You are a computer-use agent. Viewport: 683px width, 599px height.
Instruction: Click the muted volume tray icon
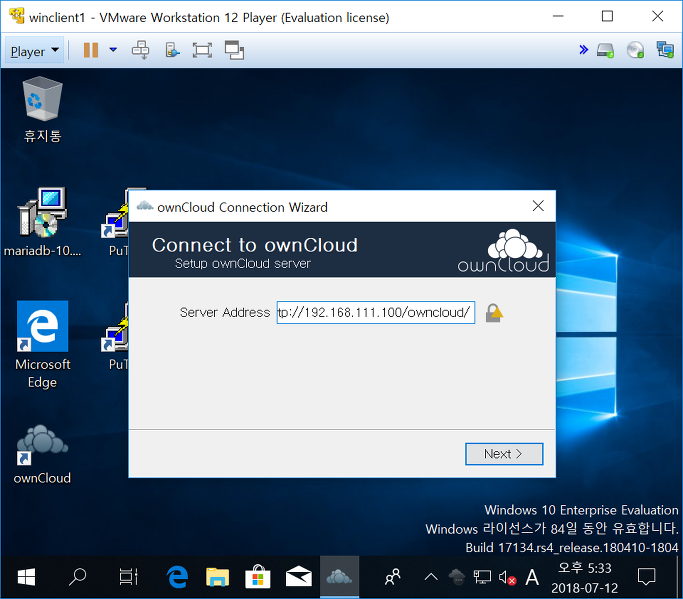pos(507,578)
